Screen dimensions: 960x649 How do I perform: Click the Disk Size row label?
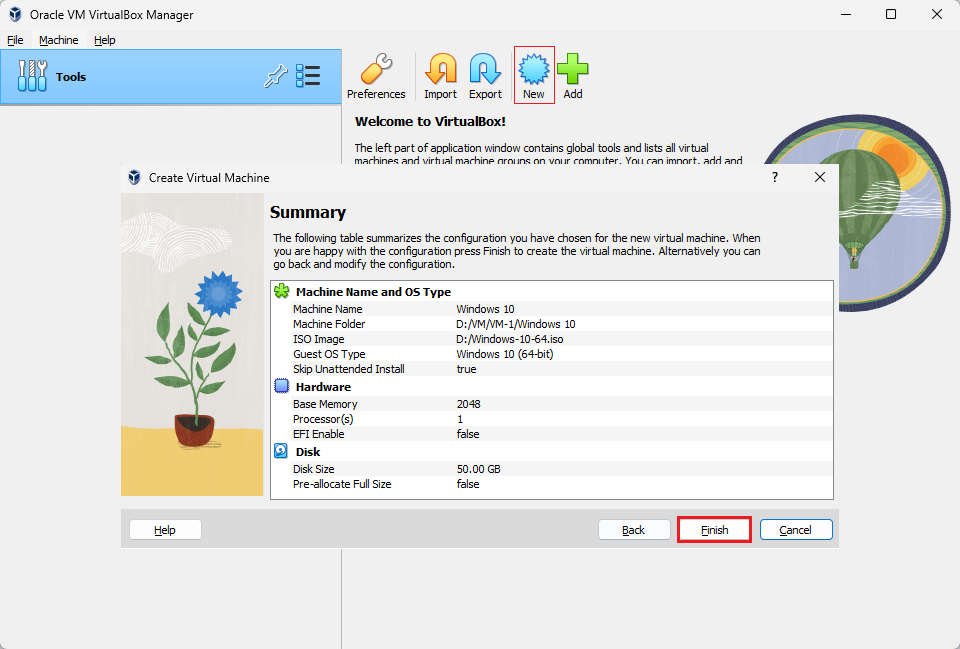313,469
